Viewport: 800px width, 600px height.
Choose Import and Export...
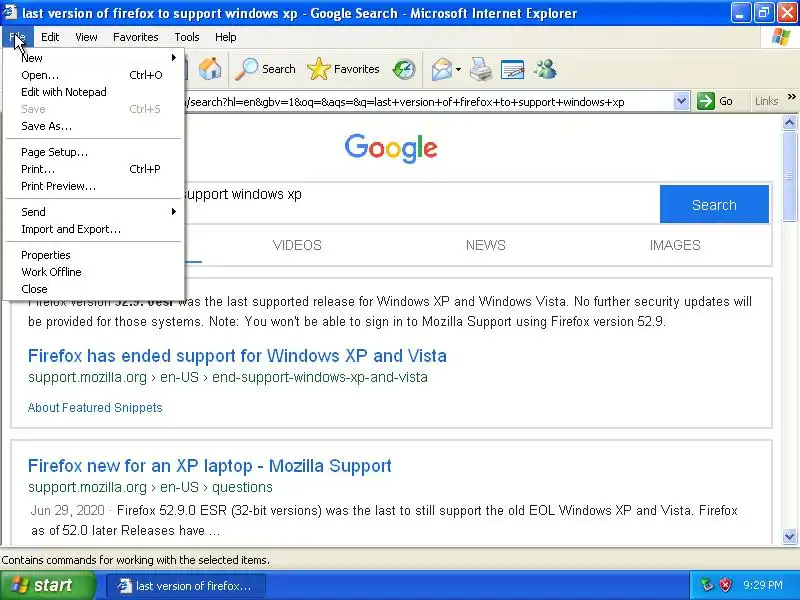click(94, 229)
